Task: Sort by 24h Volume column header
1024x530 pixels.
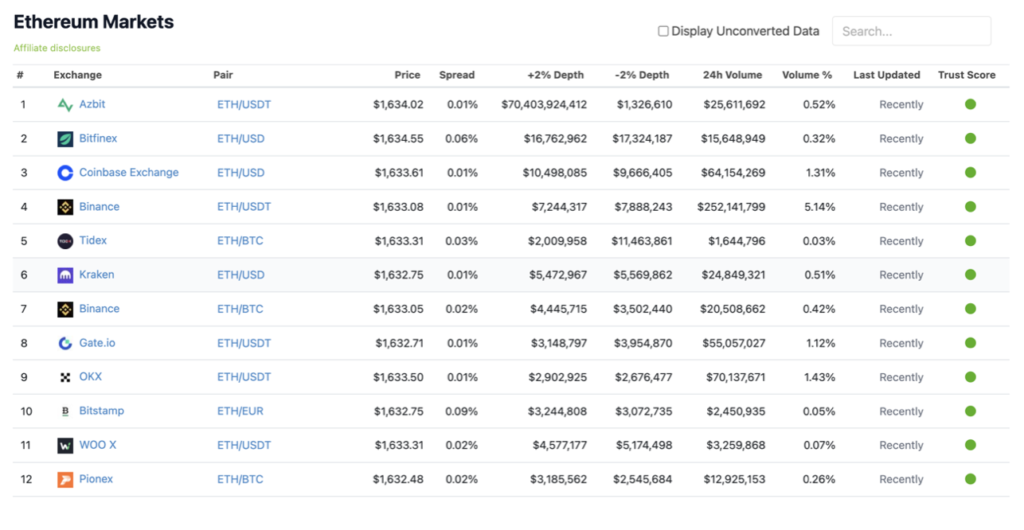Action: tap(732, 75)
